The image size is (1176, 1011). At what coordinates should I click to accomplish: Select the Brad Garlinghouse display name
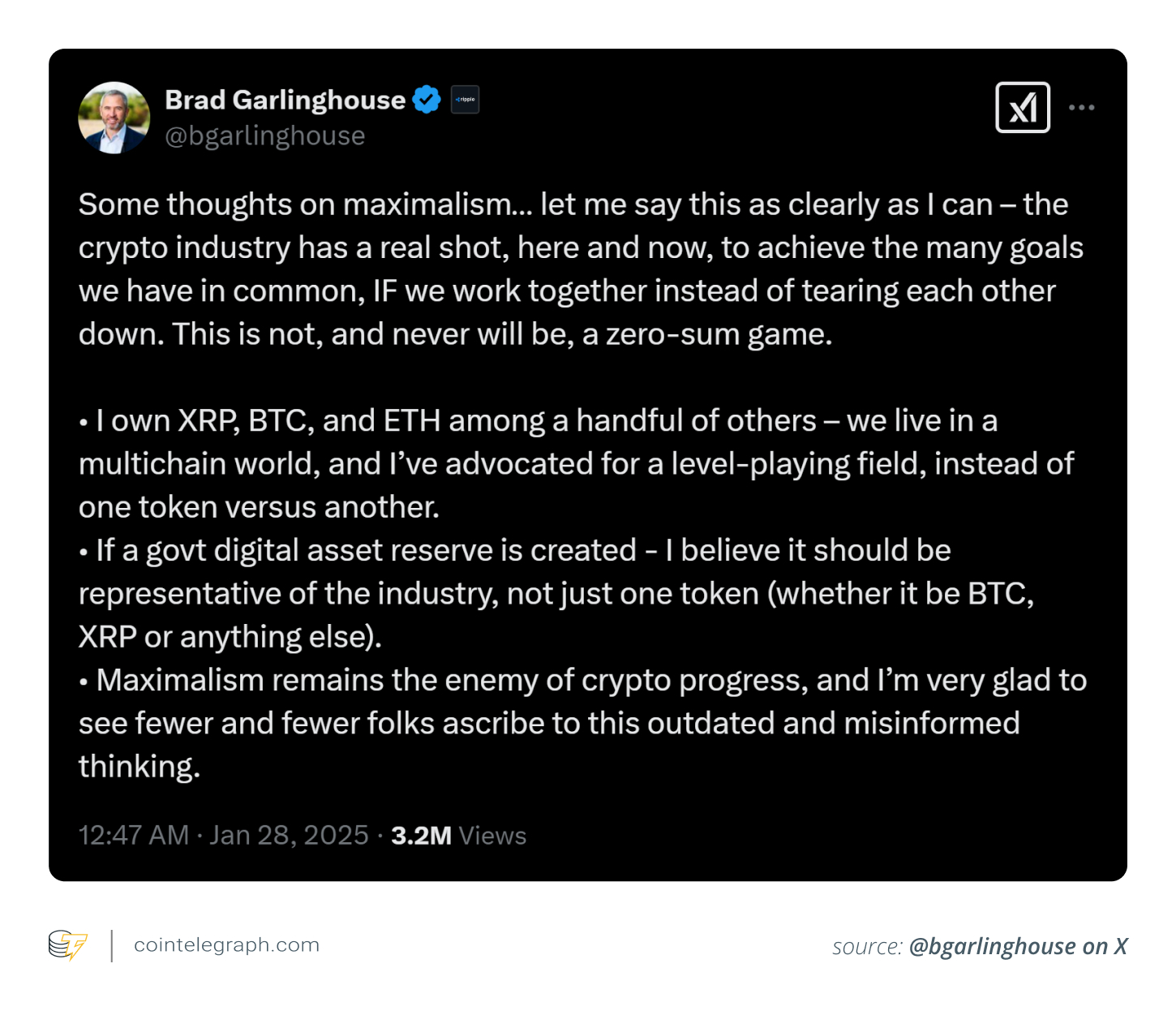(x=285, y=99)
